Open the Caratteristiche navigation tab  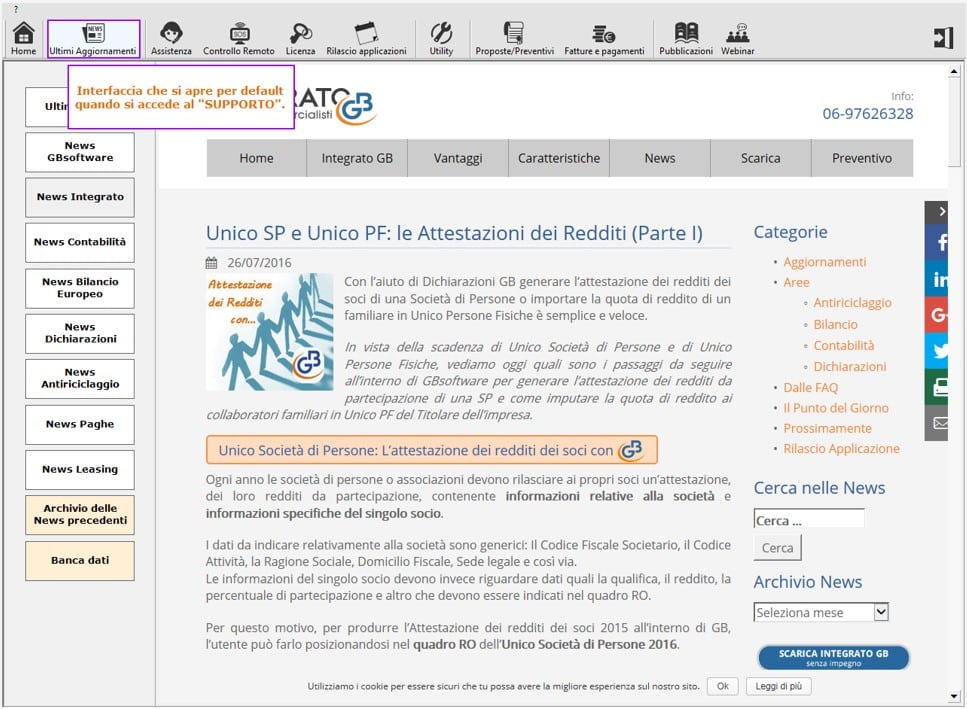pyautogui.click(x=559, y=158)
